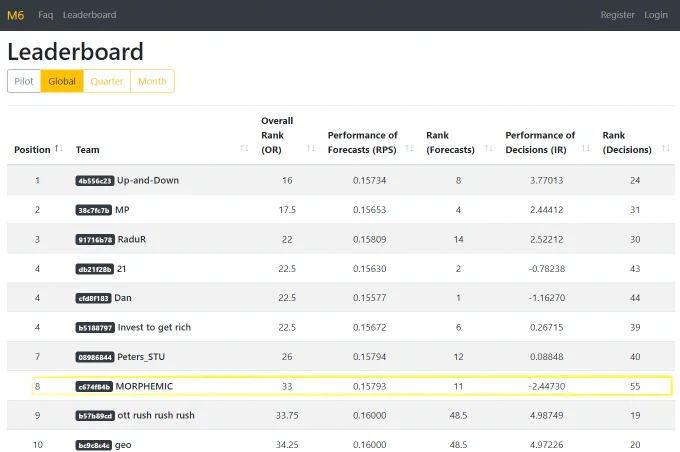680x452 pixels.
Task: Click IR value 4.97226 for geo
Action: [x=546, y=445]
